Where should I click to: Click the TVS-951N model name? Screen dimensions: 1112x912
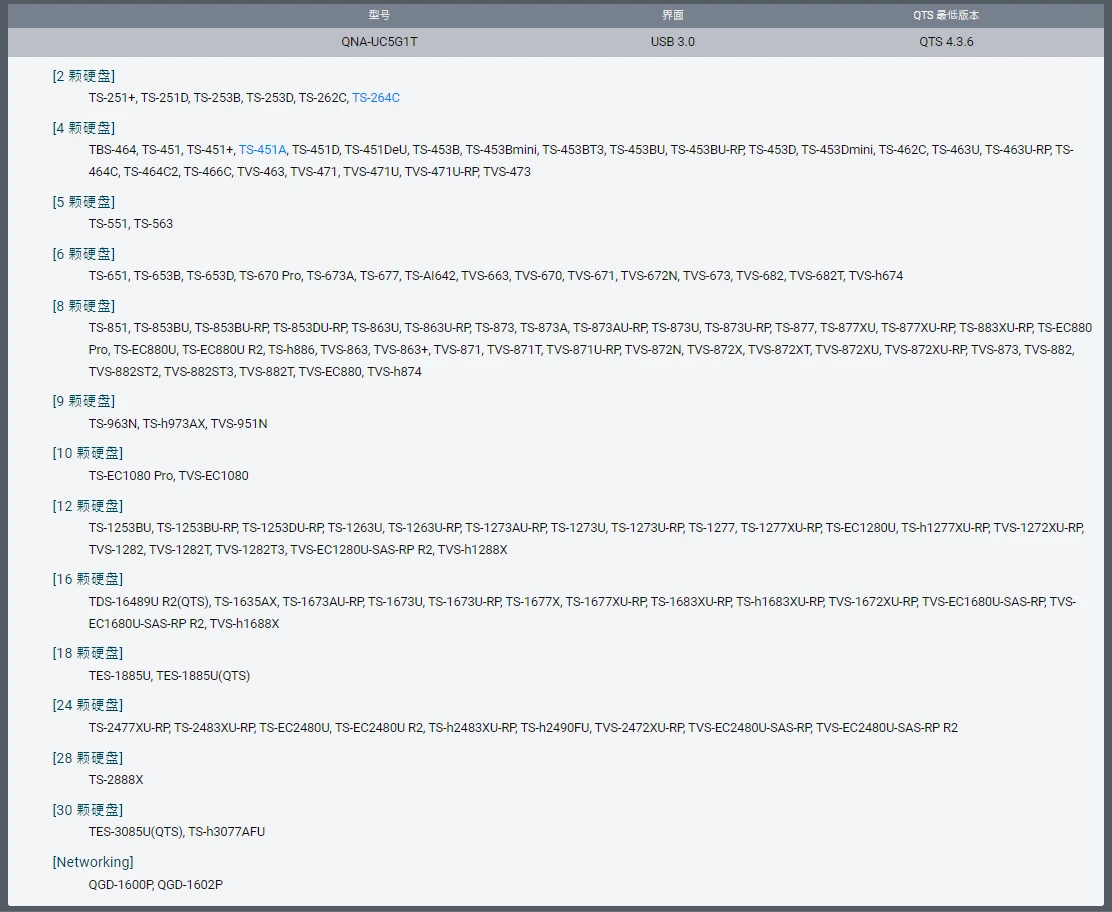(x=239, y=424)
